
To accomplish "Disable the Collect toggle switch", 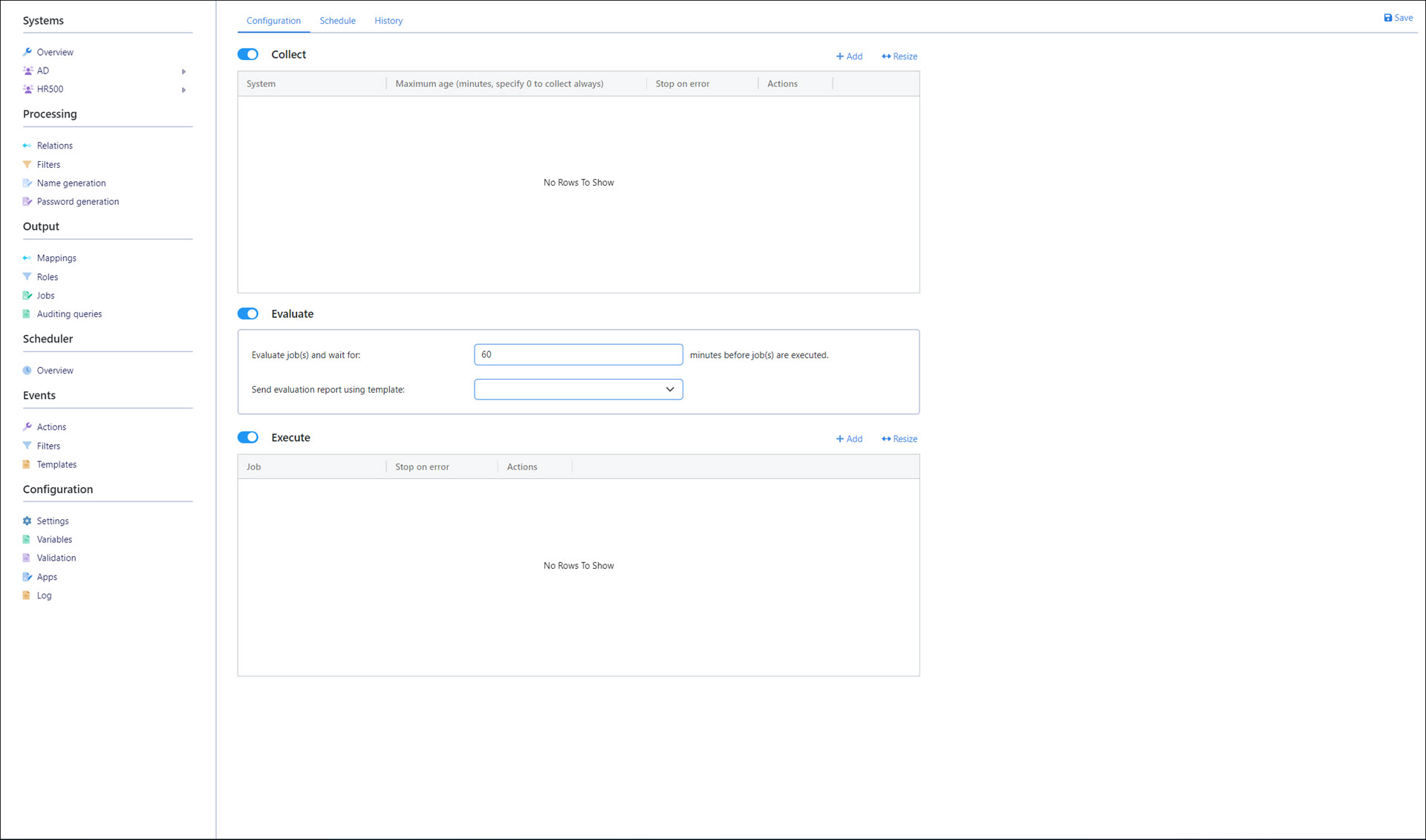I will pyautogui.click(x=248, y=54).
